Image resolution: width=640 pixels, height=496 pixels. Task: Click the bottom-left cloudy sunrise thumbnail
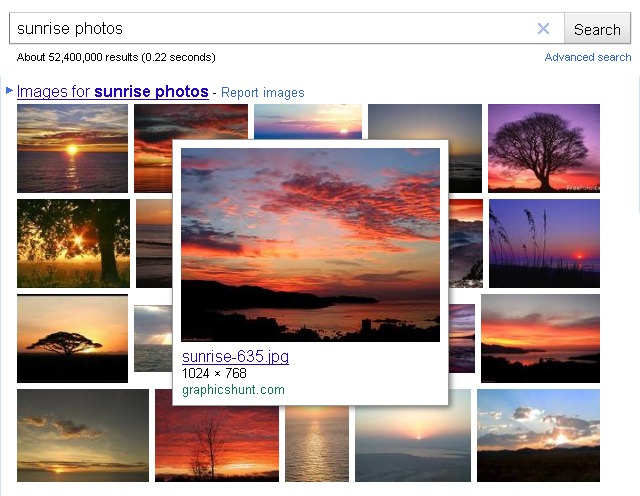[82, 436]
